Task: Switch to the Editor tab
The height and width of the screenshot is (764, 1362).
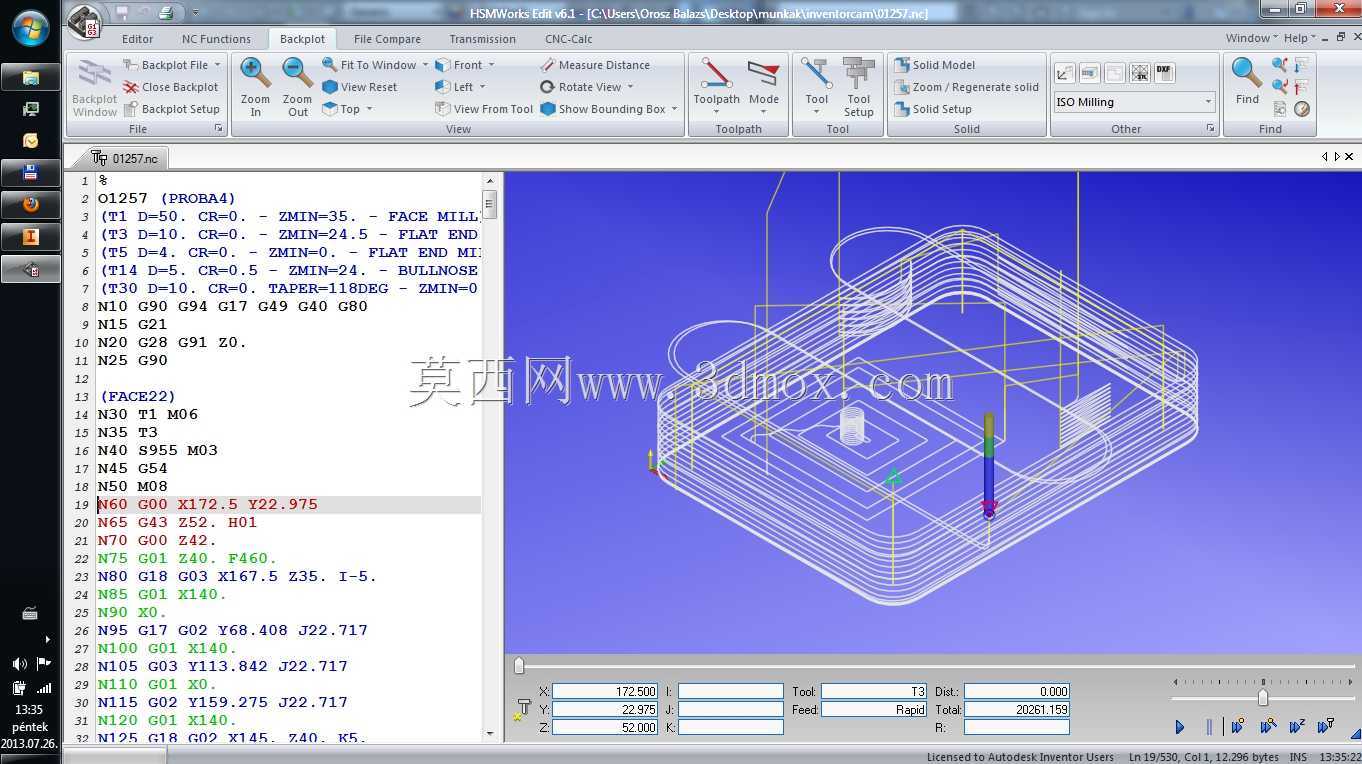Action: pos(138,39)
